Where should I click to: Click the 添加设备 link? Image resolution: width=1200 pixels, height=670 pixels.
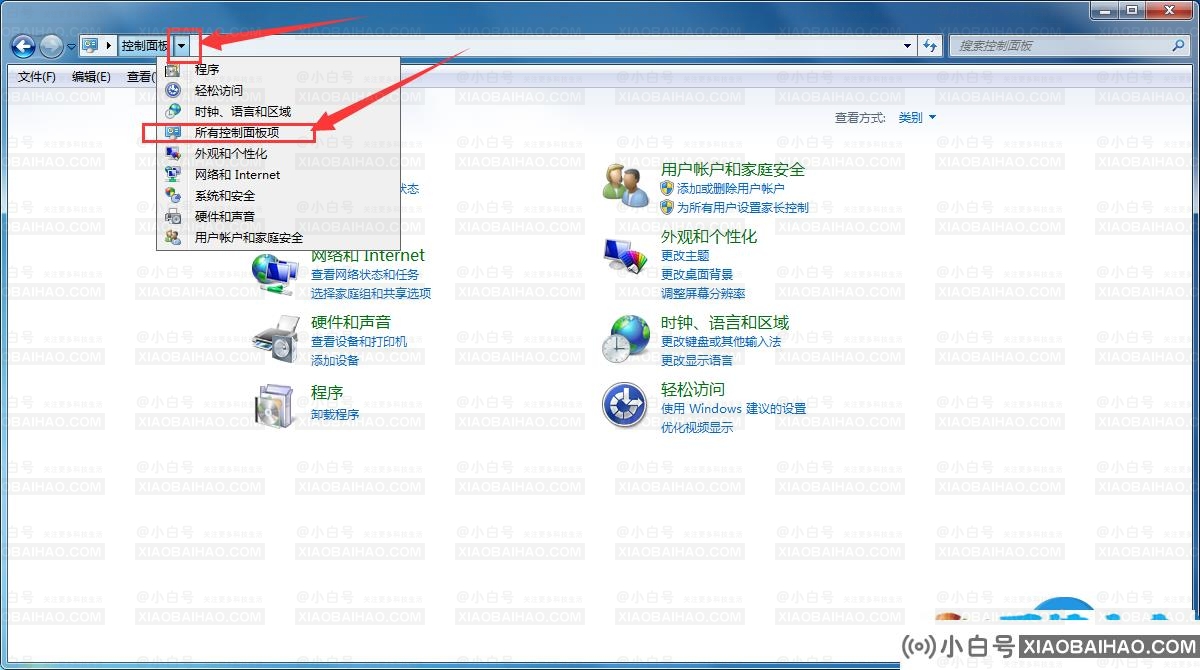tap(335, 360)
